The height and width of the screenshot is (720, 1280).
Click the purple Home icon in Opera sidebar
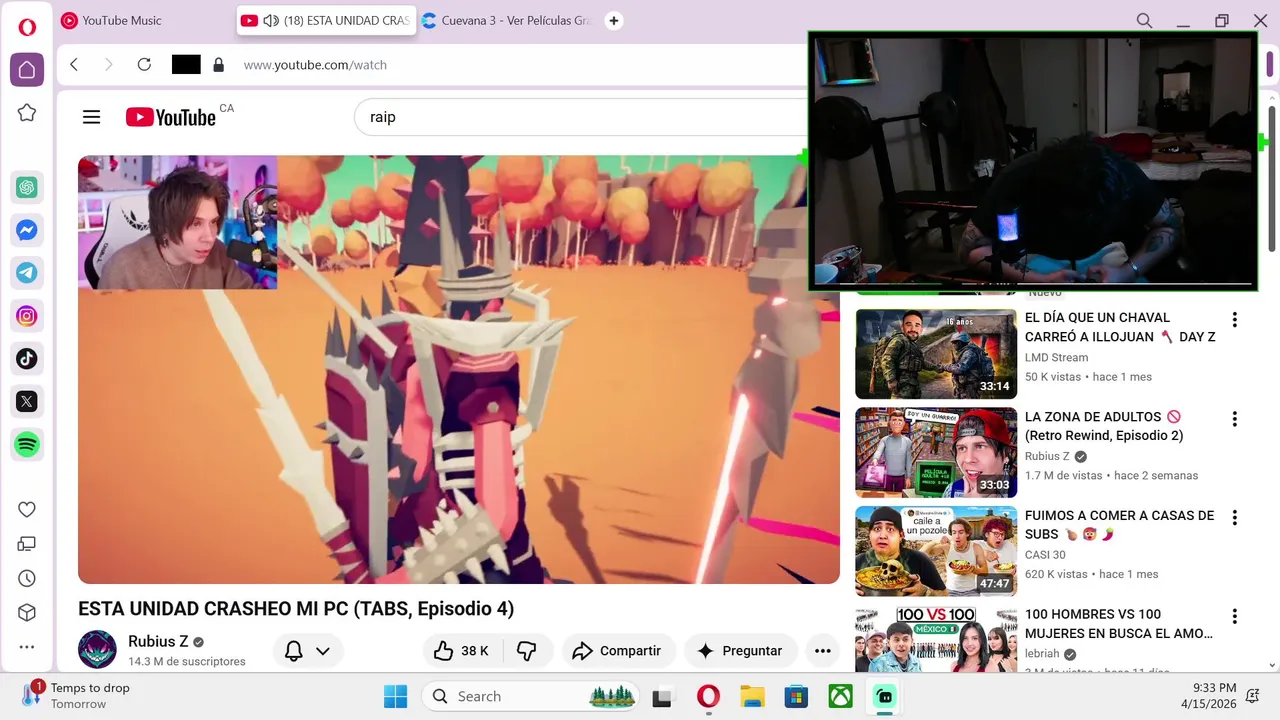(27, 70)
